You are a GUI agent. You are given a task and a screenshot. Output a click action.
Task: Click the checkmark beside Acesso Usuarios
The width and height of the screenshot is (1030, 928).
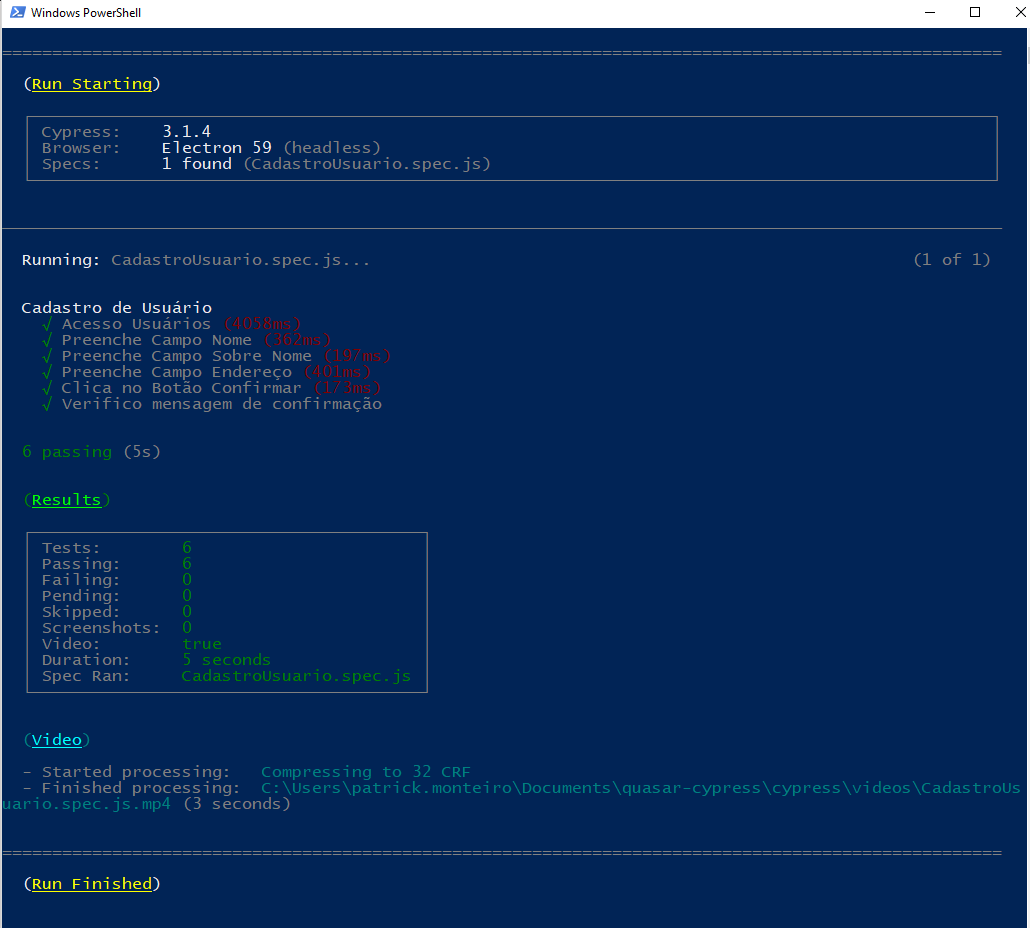(47, 324)
